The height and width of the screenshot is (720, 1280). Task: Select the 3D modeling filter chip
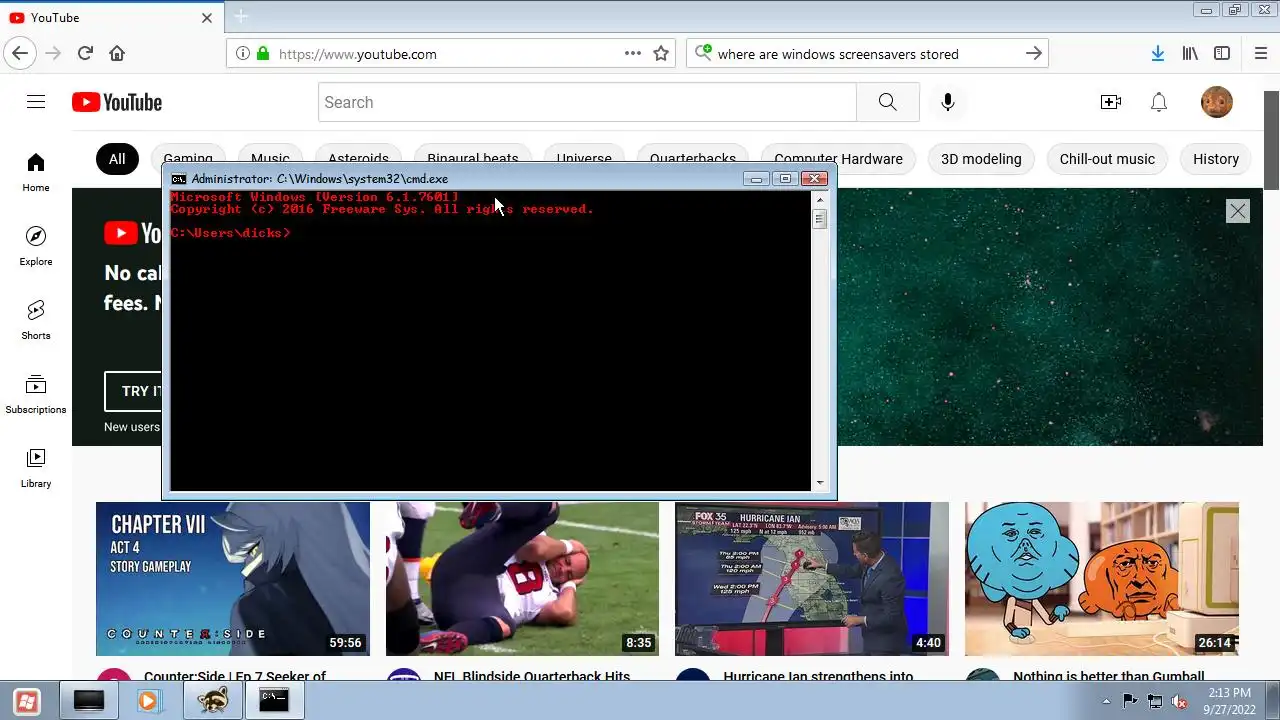coord(981,159)
